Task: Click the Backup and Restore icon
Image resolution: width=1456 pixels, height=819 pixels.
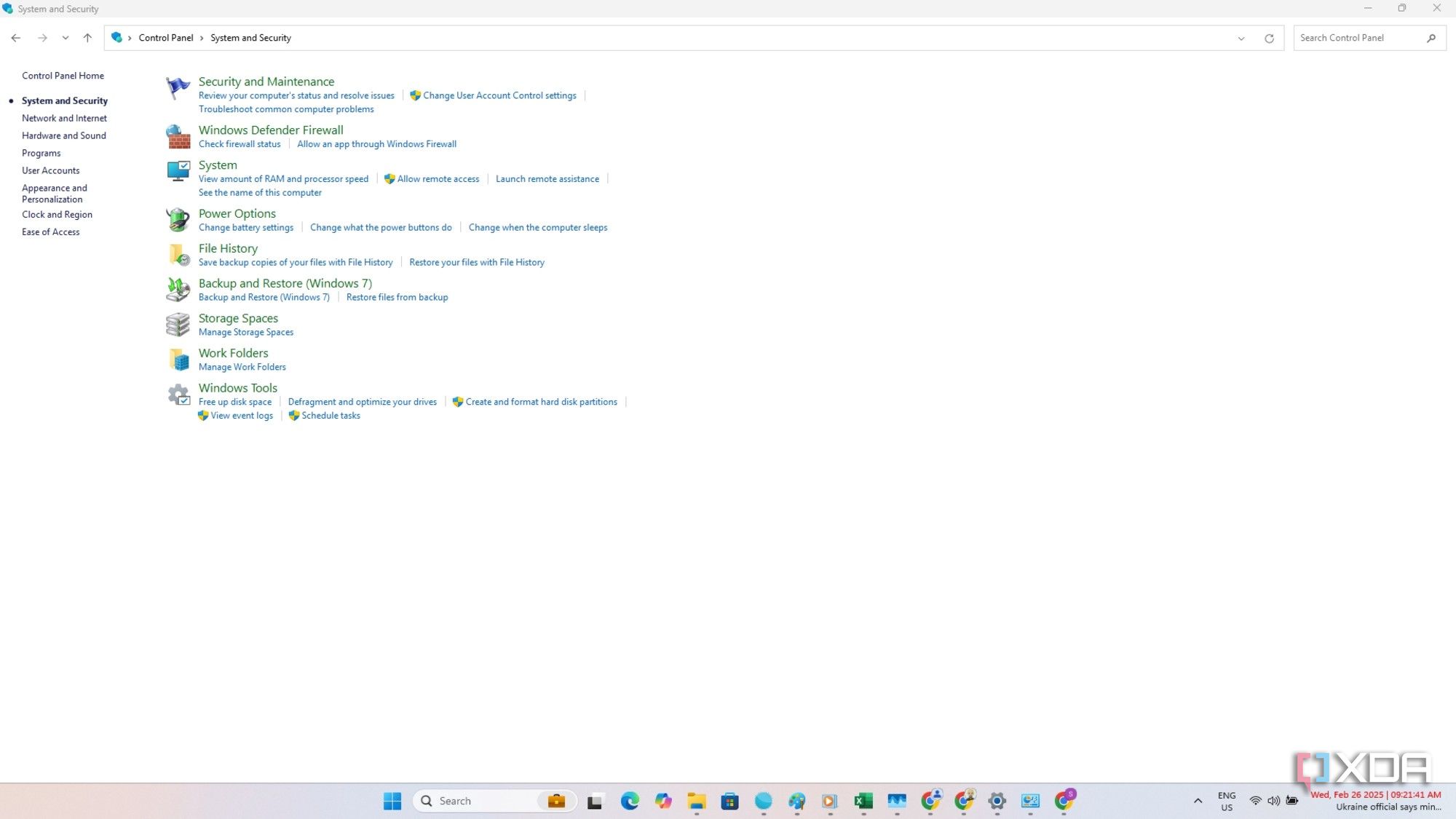Action: (178, 289)
